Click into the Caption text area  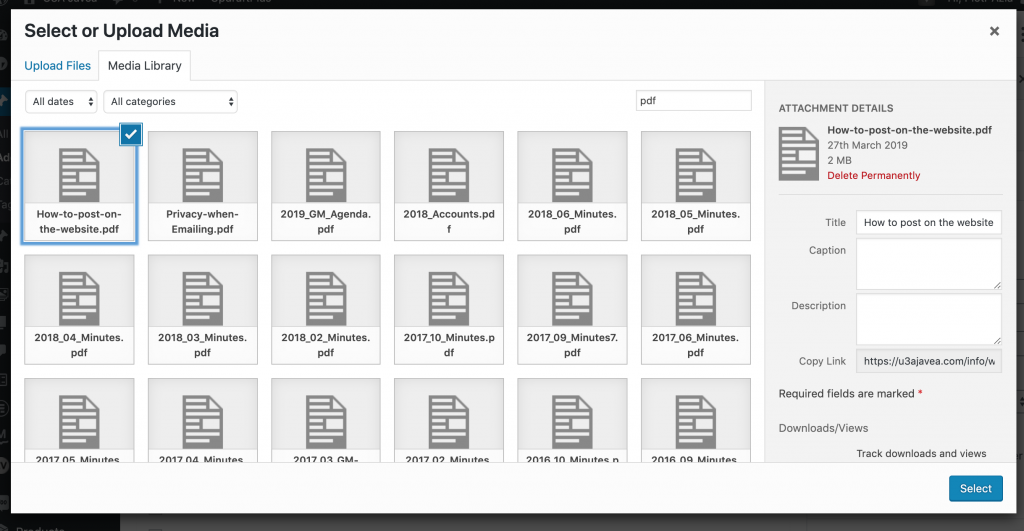coord(929,264)
